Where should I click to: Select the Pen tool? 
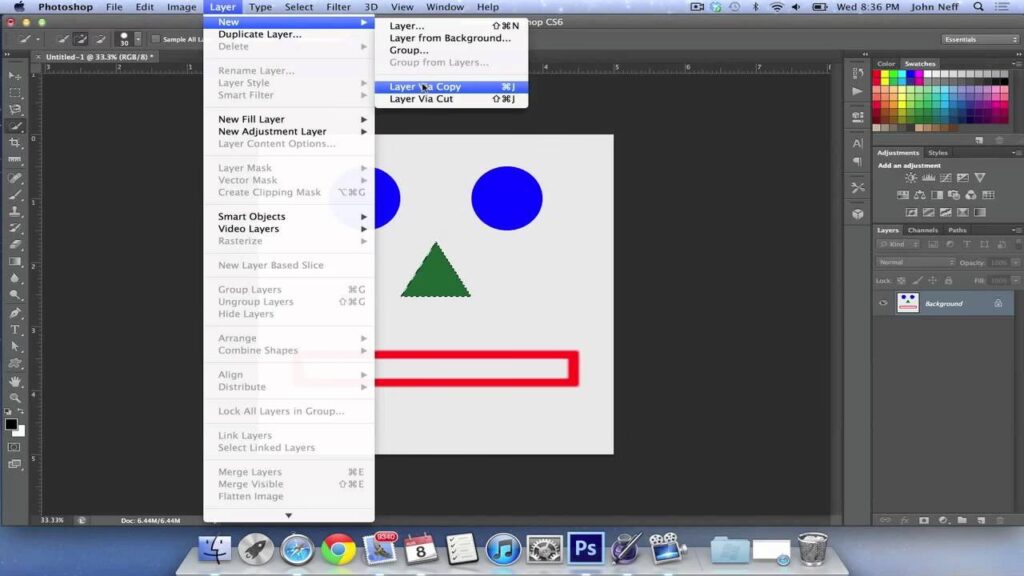(15, 312)
